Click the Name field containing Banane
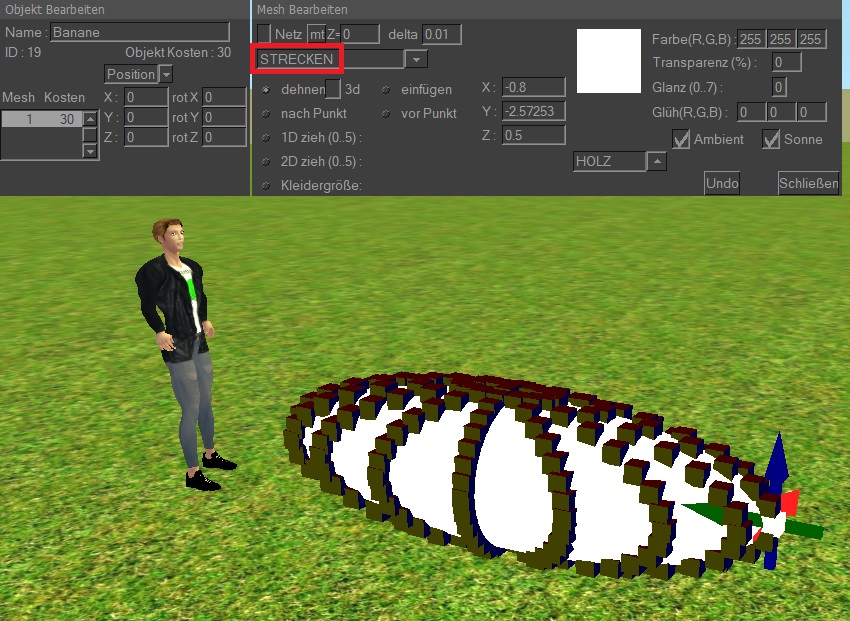850x621 pixels. point(139,32)
